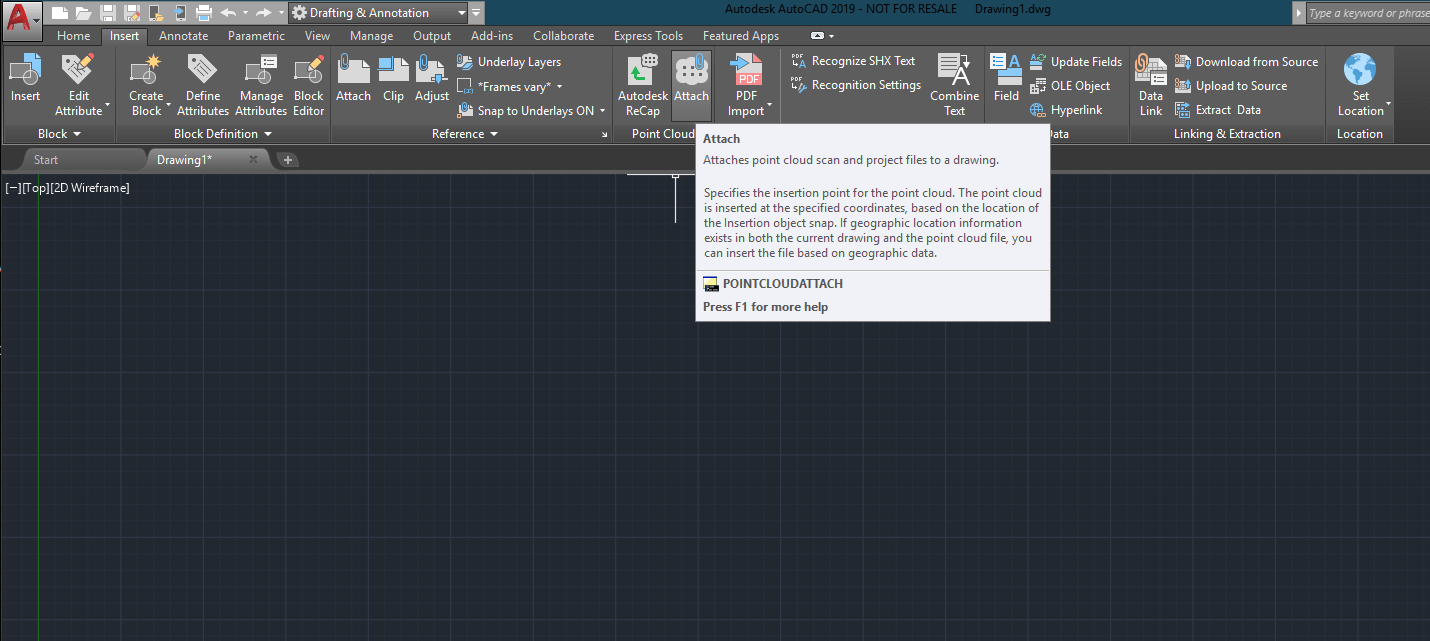The width and height of the screenshot is (1430, 641).
Task: Run Recognize SHX Text
Action: pos(853,61)
